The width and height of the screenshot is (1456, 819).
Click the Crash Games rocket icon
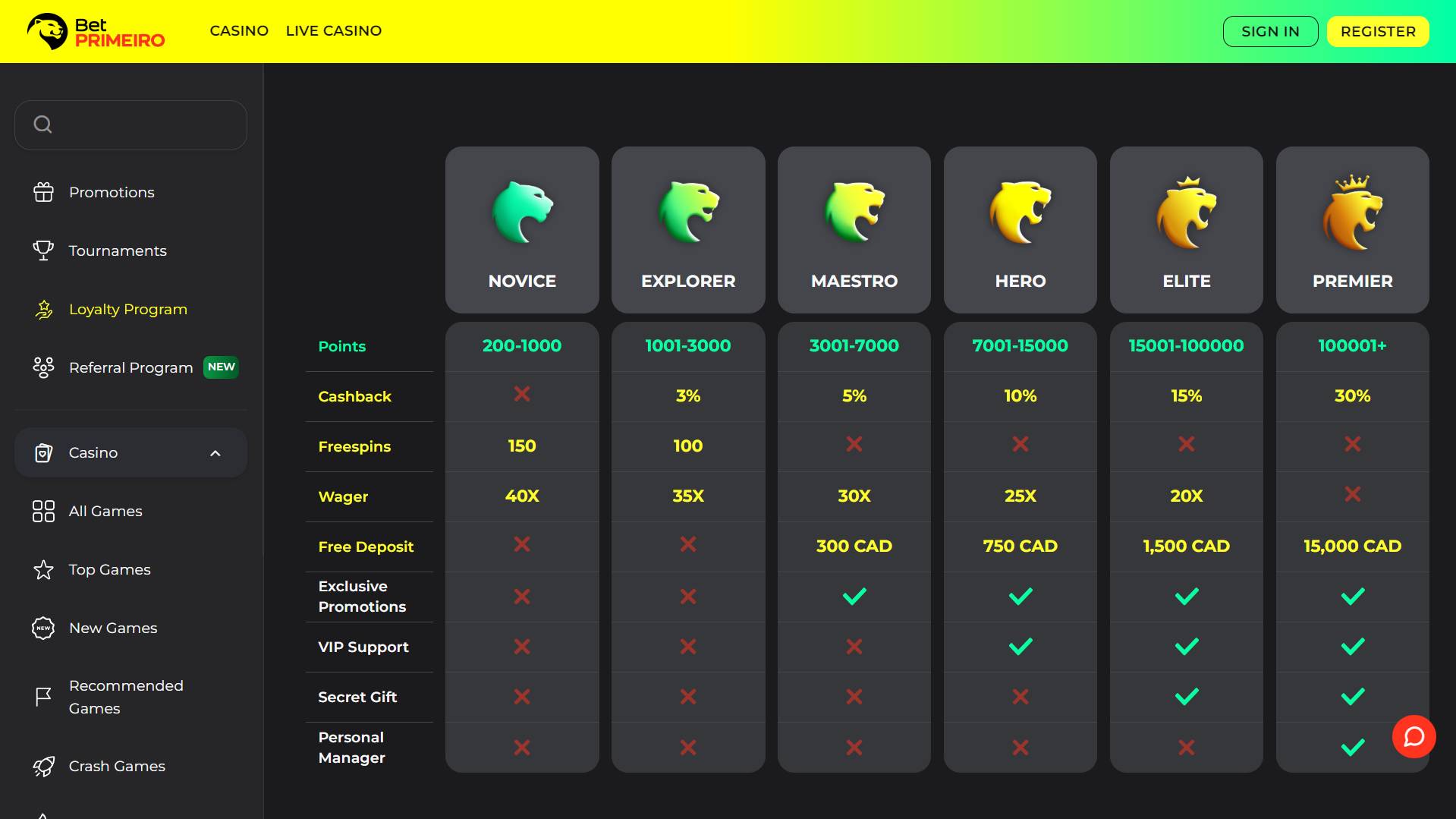[x=43, y=767]
